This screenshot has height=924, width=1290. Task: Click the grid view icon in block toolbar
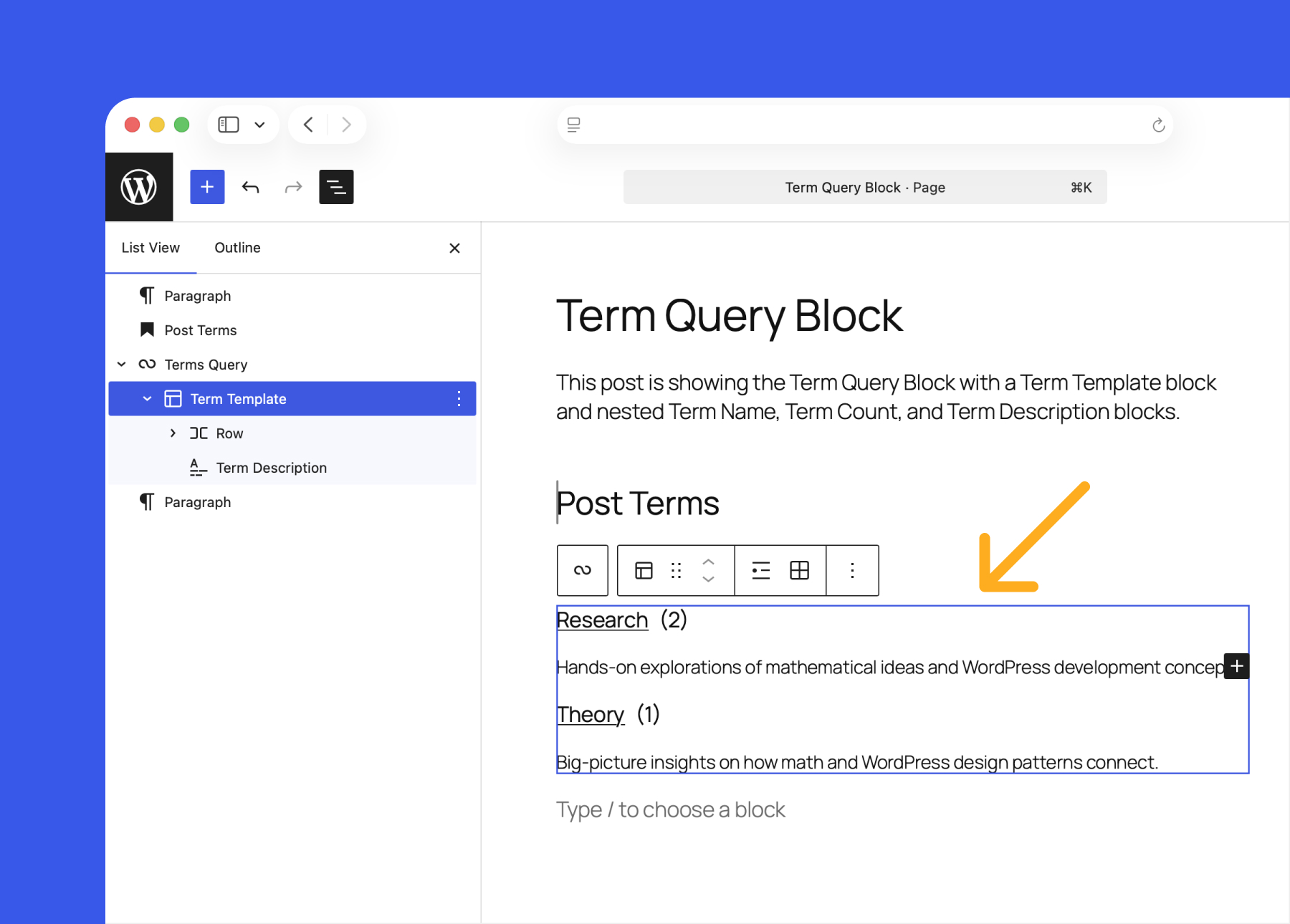(x=798, y=570)
